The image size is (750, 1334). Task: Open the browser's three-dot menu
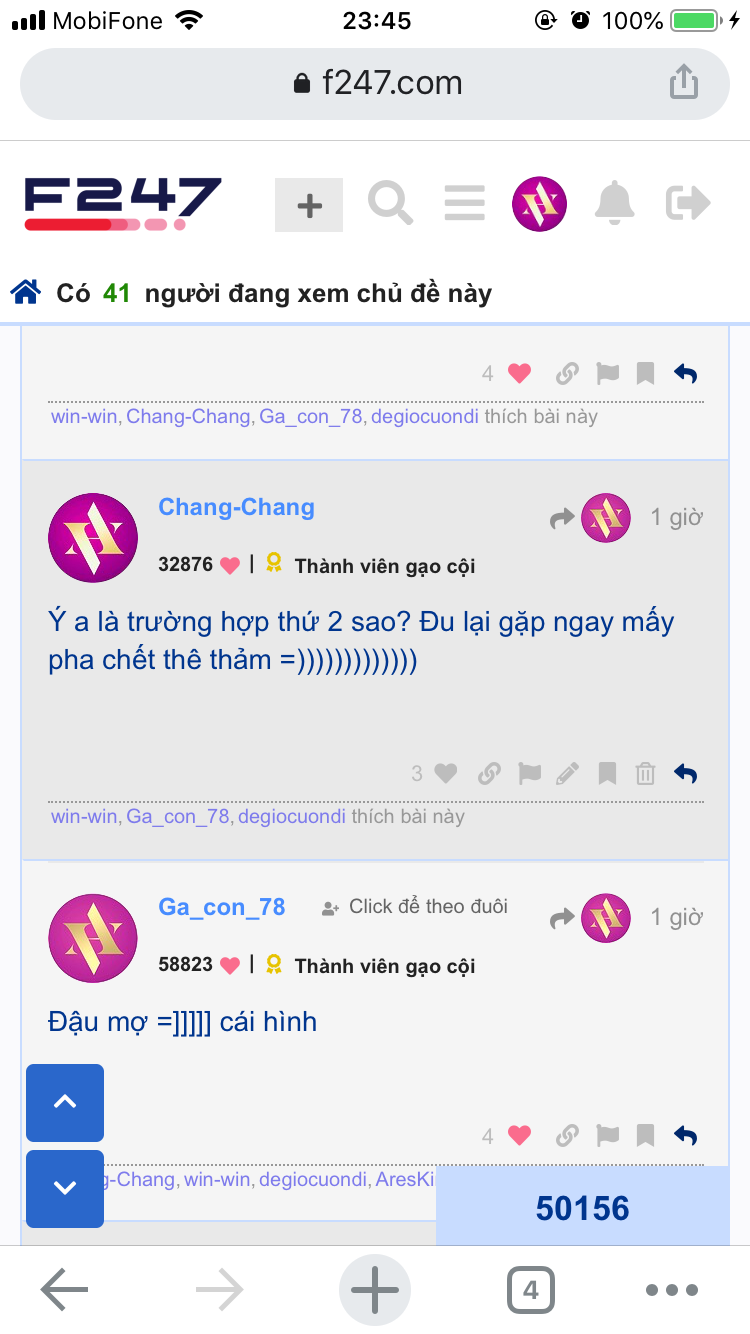pyautogui.click(x=671, y=1290)
